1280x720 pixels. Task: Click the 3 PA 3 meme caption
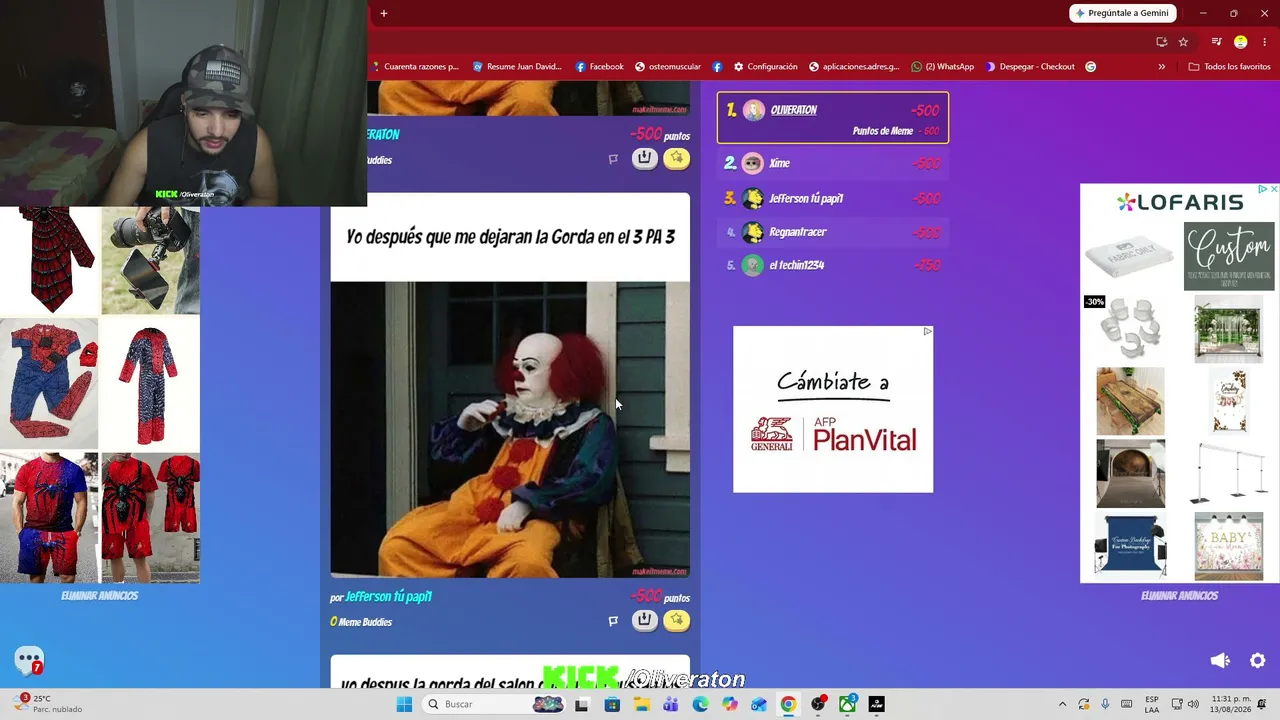pyautogui.click(x=510, y=237)
